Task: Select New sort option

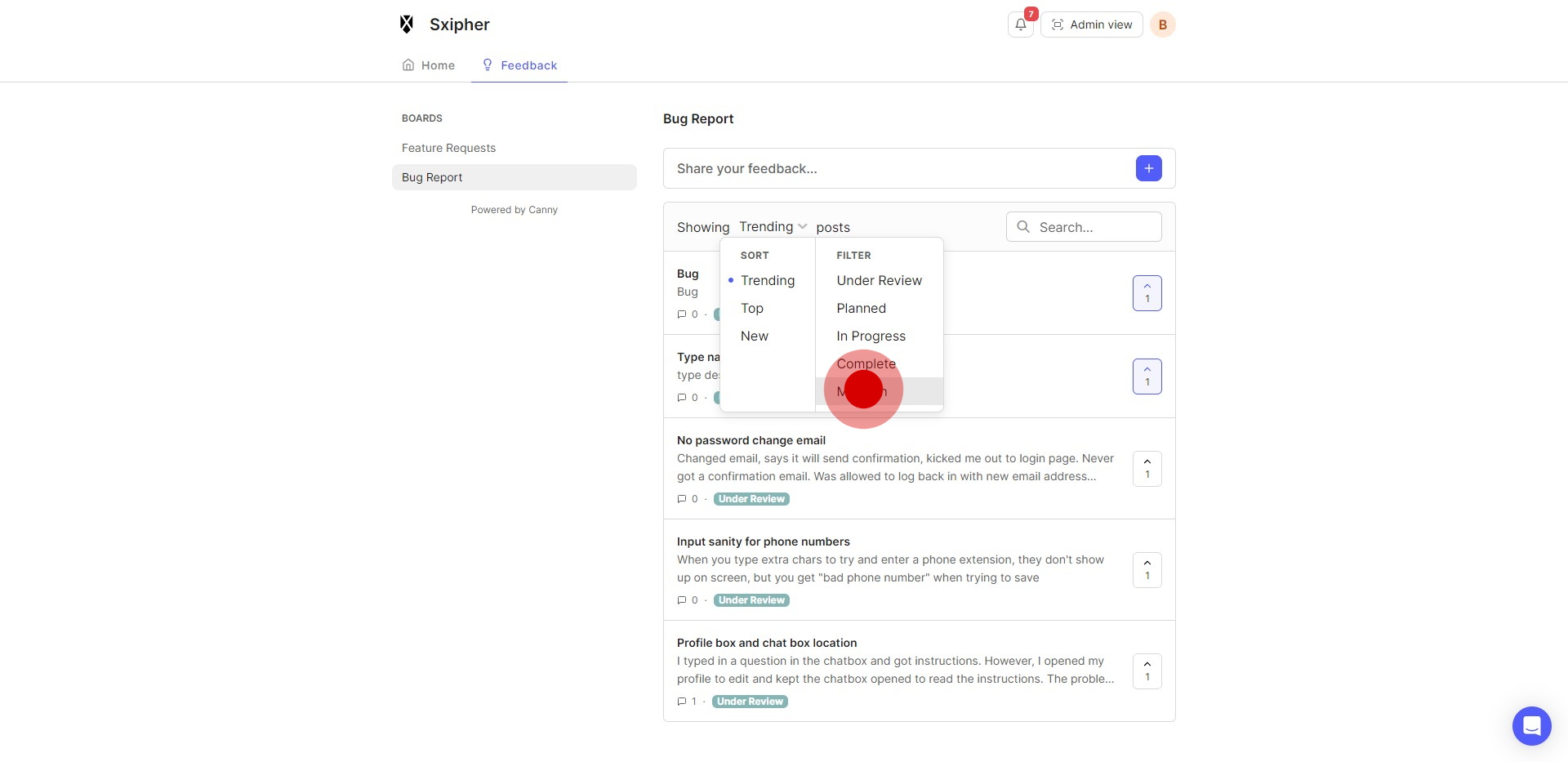Action: click(x=754, y=336)
